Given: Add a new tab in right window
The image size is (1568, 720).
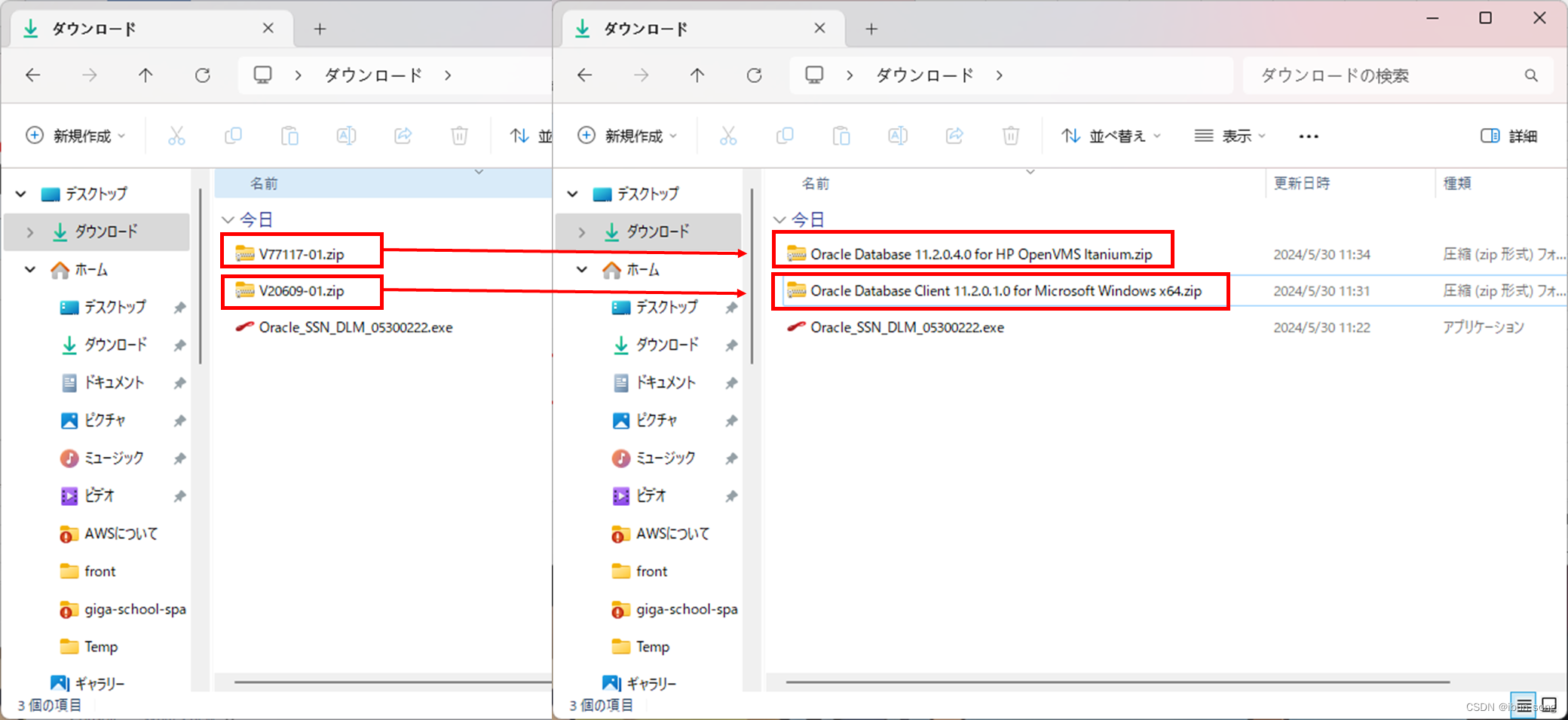Looking at the screenshot, I should (871, 29).
